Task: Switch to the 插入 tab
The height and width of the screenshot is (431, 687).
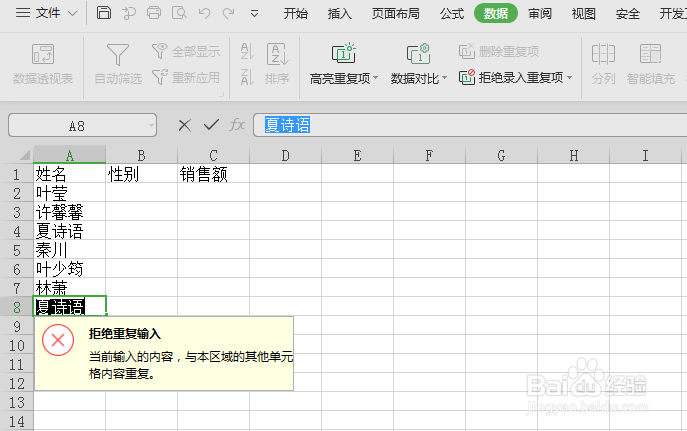Action: 340,14
